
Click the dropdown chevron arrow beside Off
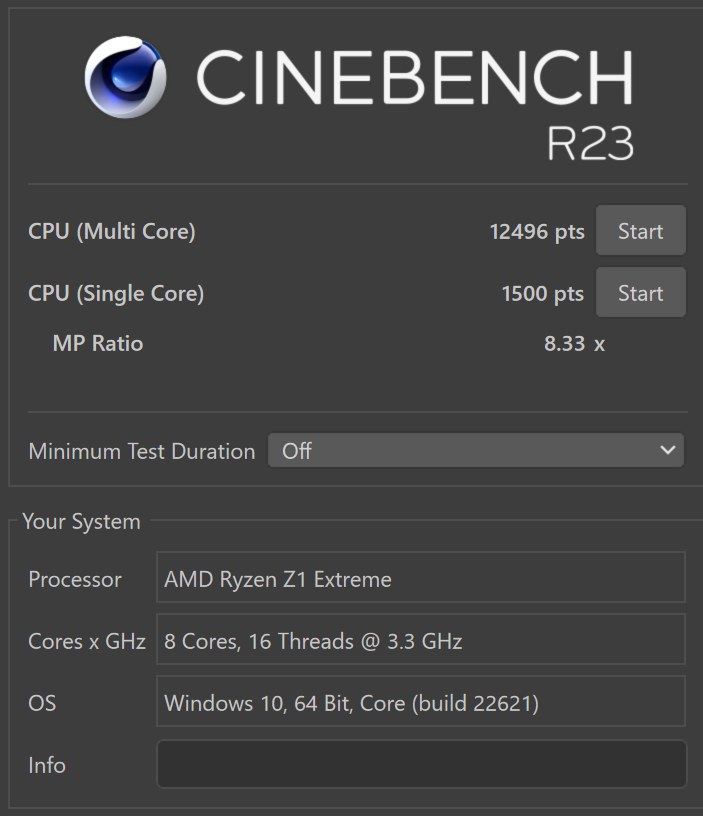668,450
